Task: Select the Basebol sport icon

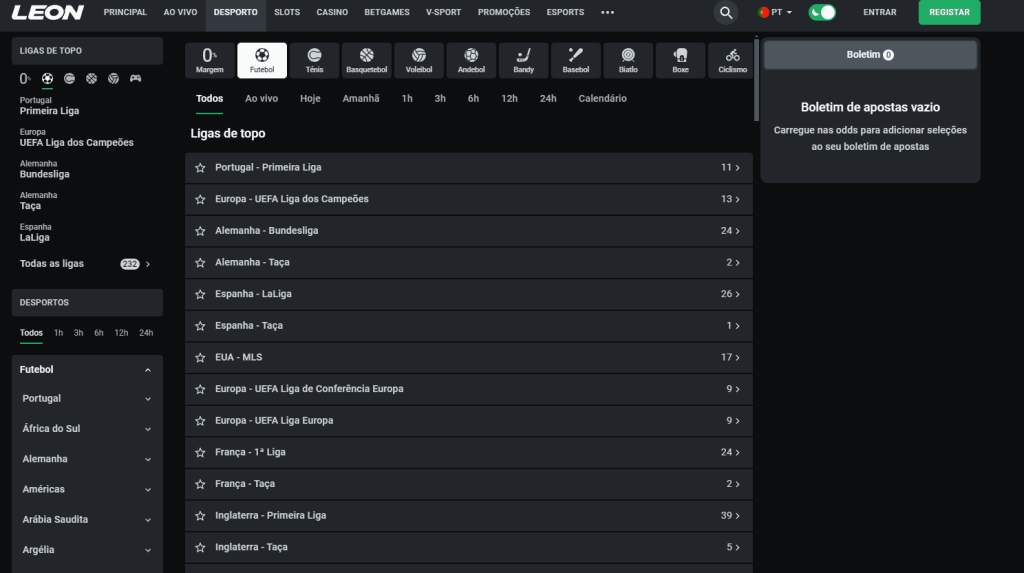Action: (x=575, y=60)
